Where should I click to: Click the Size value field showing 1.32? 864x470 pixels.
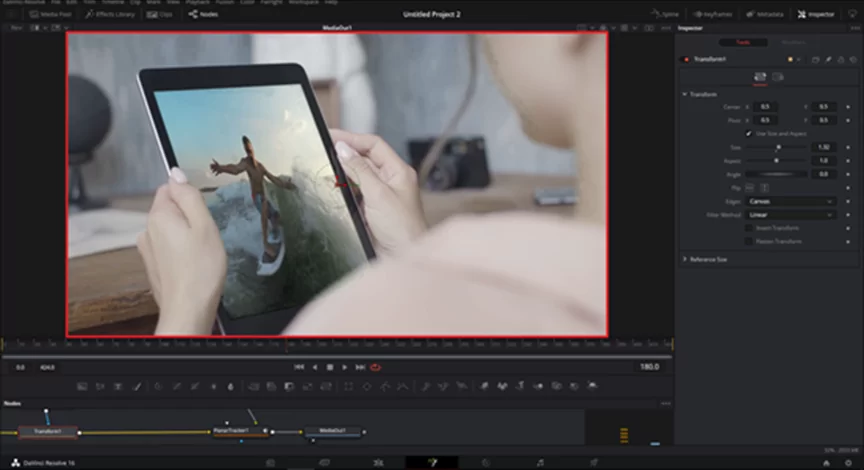(823, 148)
